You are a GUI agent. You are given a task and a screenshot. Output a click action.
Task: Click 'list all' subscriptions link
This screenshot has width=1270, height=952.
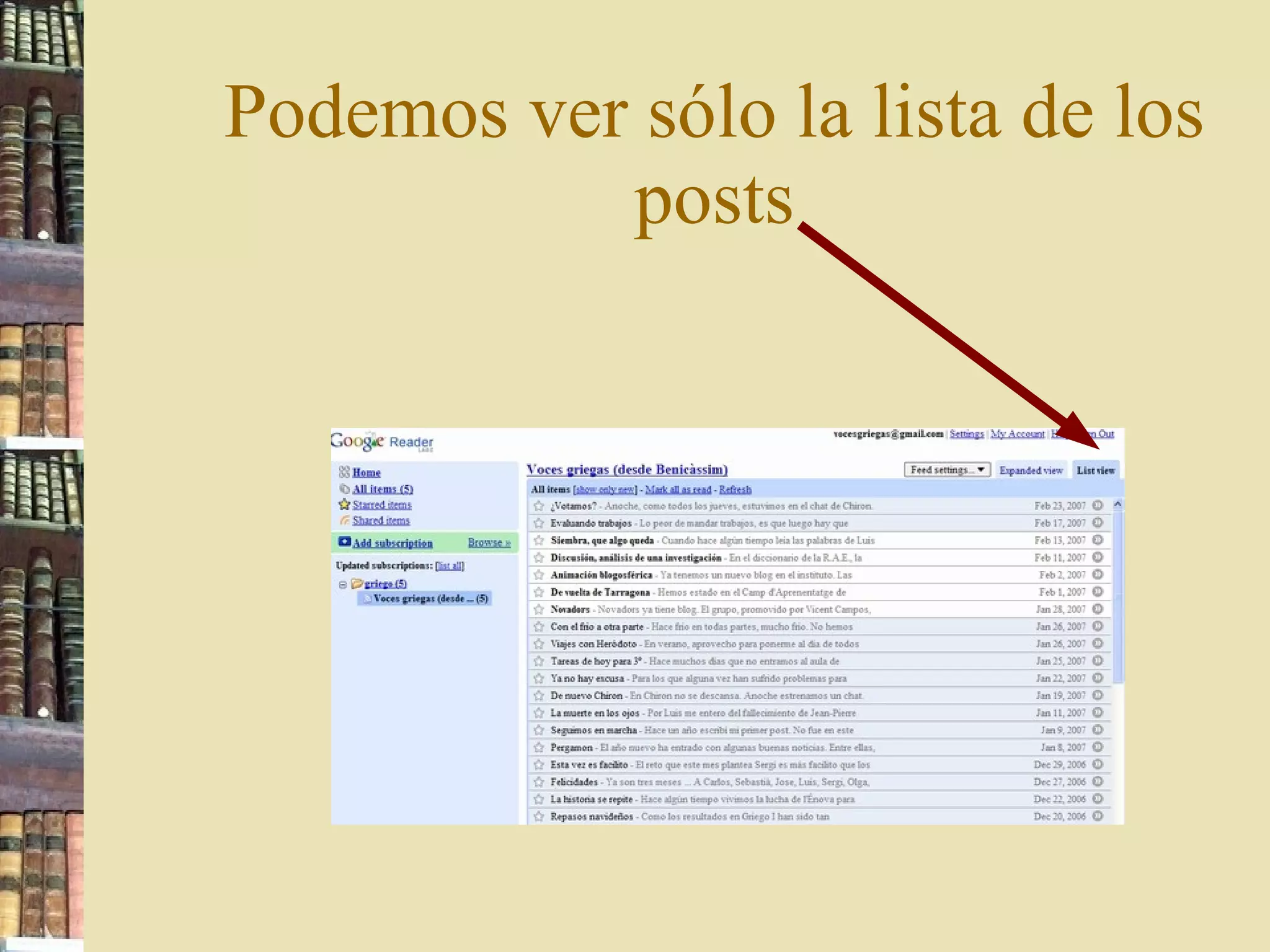pyautogui.click(x=450, y=565)
